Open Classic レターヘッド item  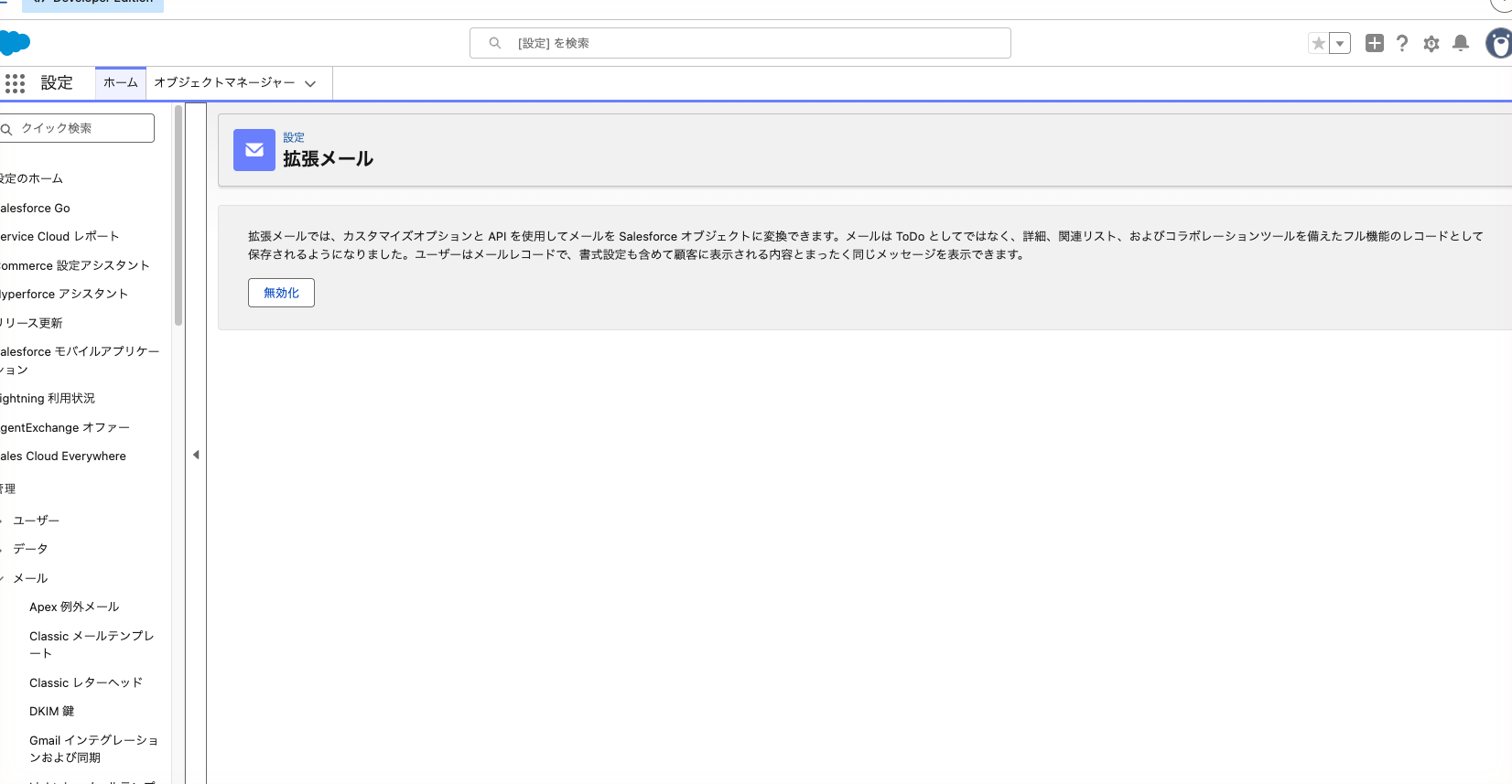coord(86,682)
